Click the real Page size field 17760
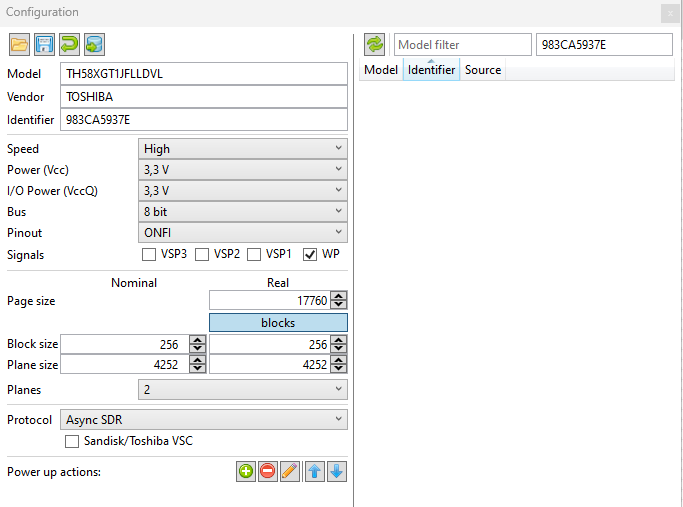683x507 pixels. 270,301
